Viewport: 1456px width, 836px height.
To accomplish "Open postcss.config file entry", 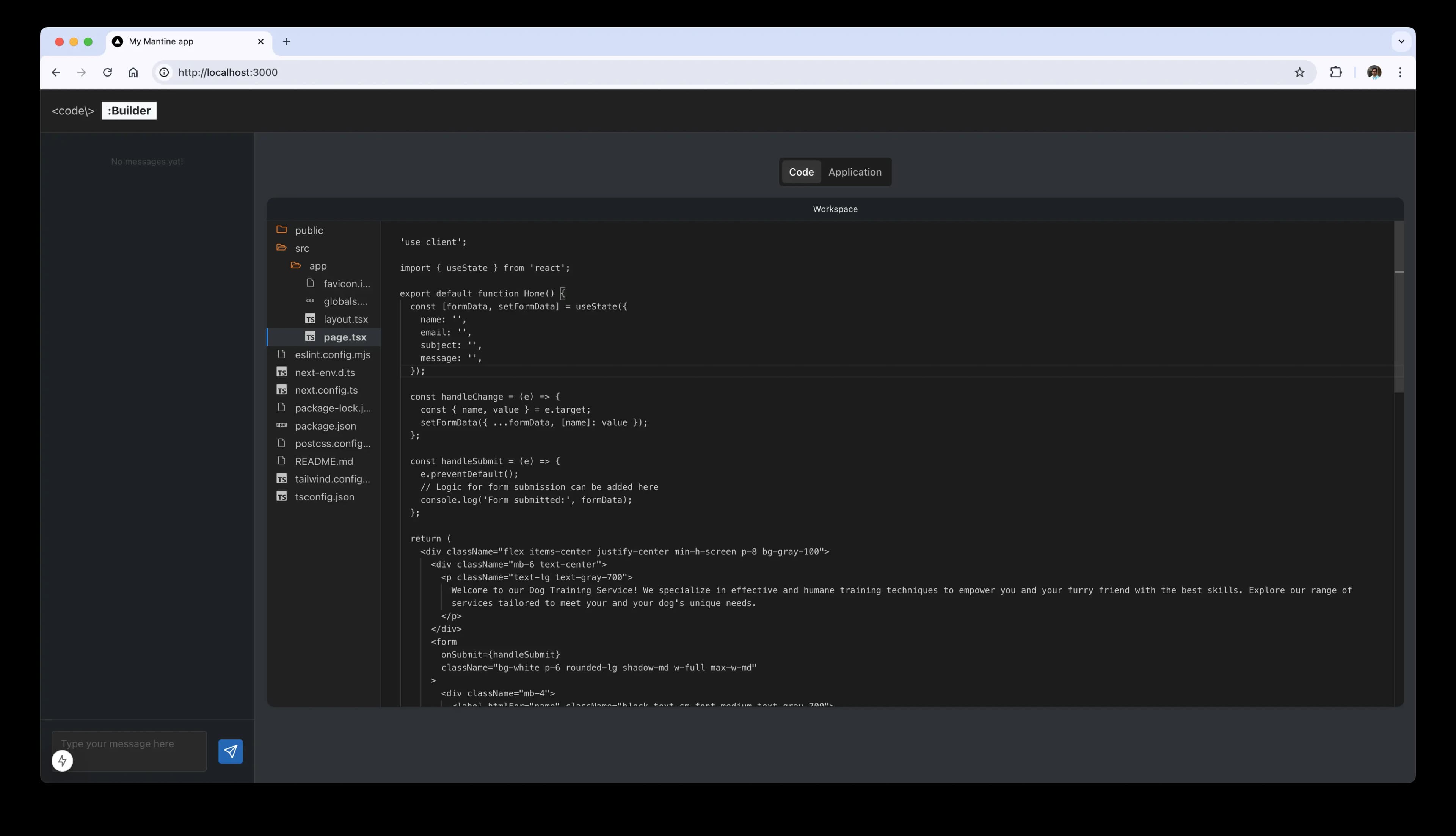I will click(323, 444).
